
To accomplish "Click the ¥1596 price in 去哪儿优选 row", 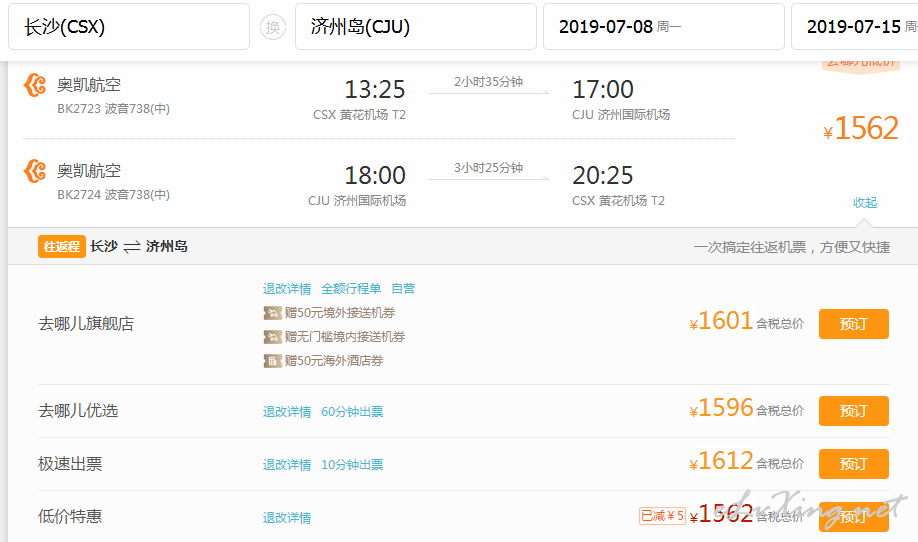I will coord(721,408).
